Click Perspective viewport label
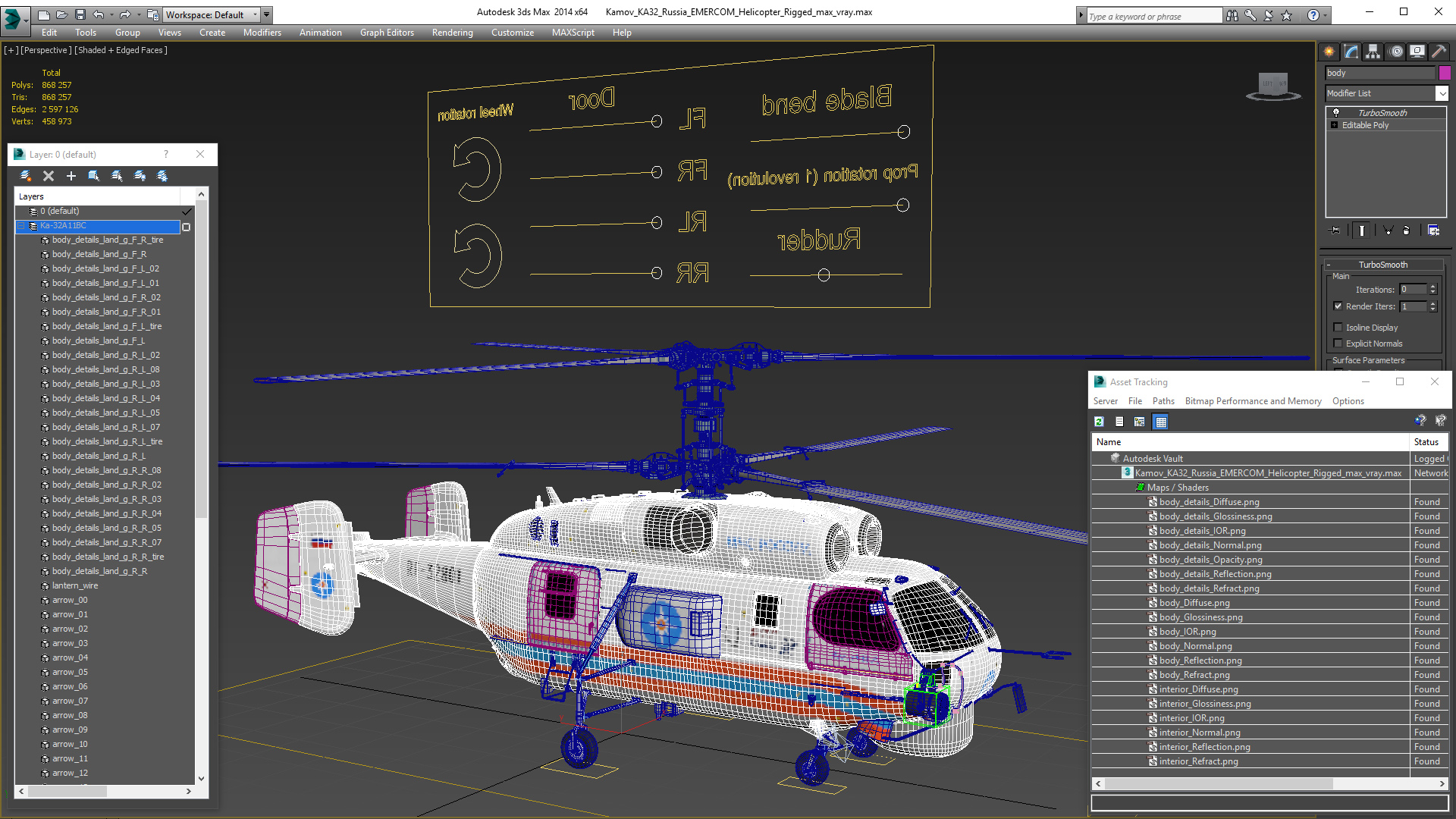This screenshot has width=1456, height=819. (x=46, y=50)
